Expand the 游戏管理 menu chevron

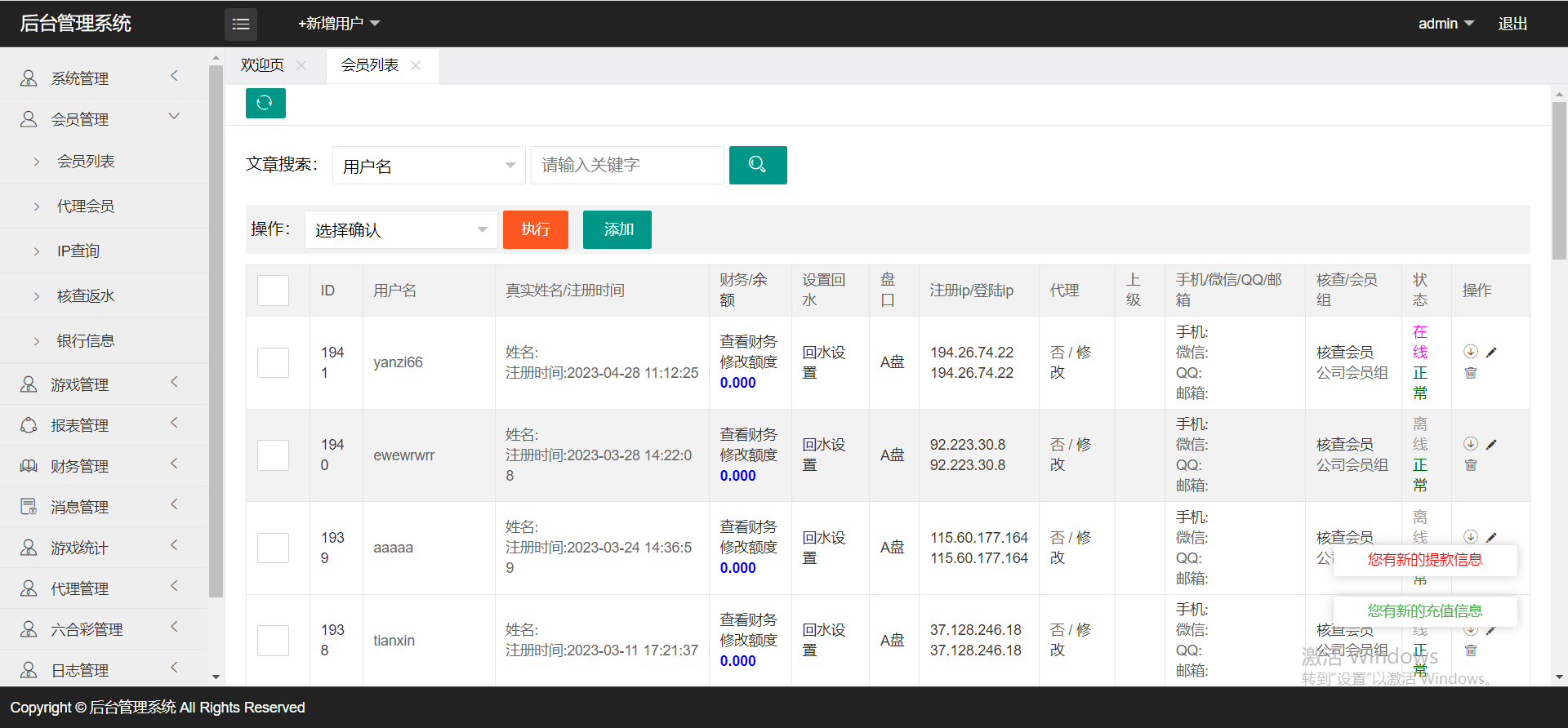click(174, 382)
